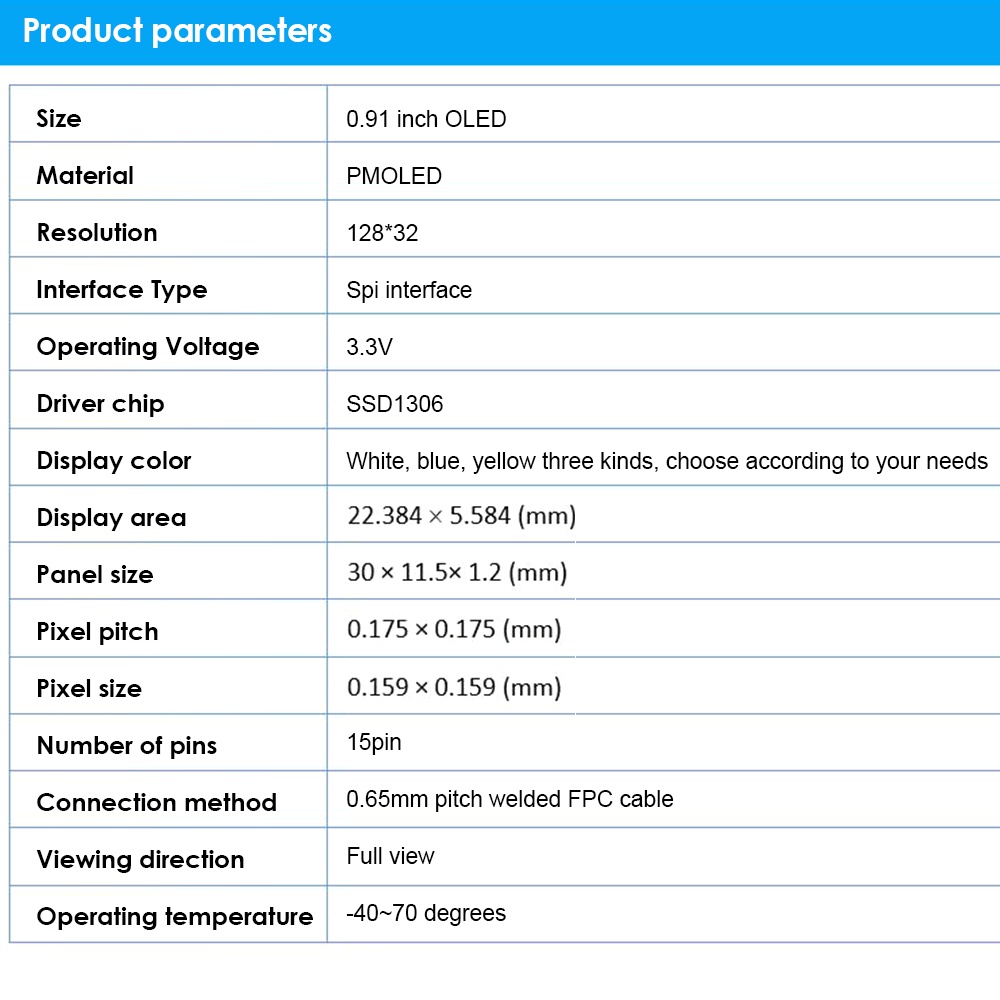Click the Resolution row label
The image size is (1000, 1000).
97,233
